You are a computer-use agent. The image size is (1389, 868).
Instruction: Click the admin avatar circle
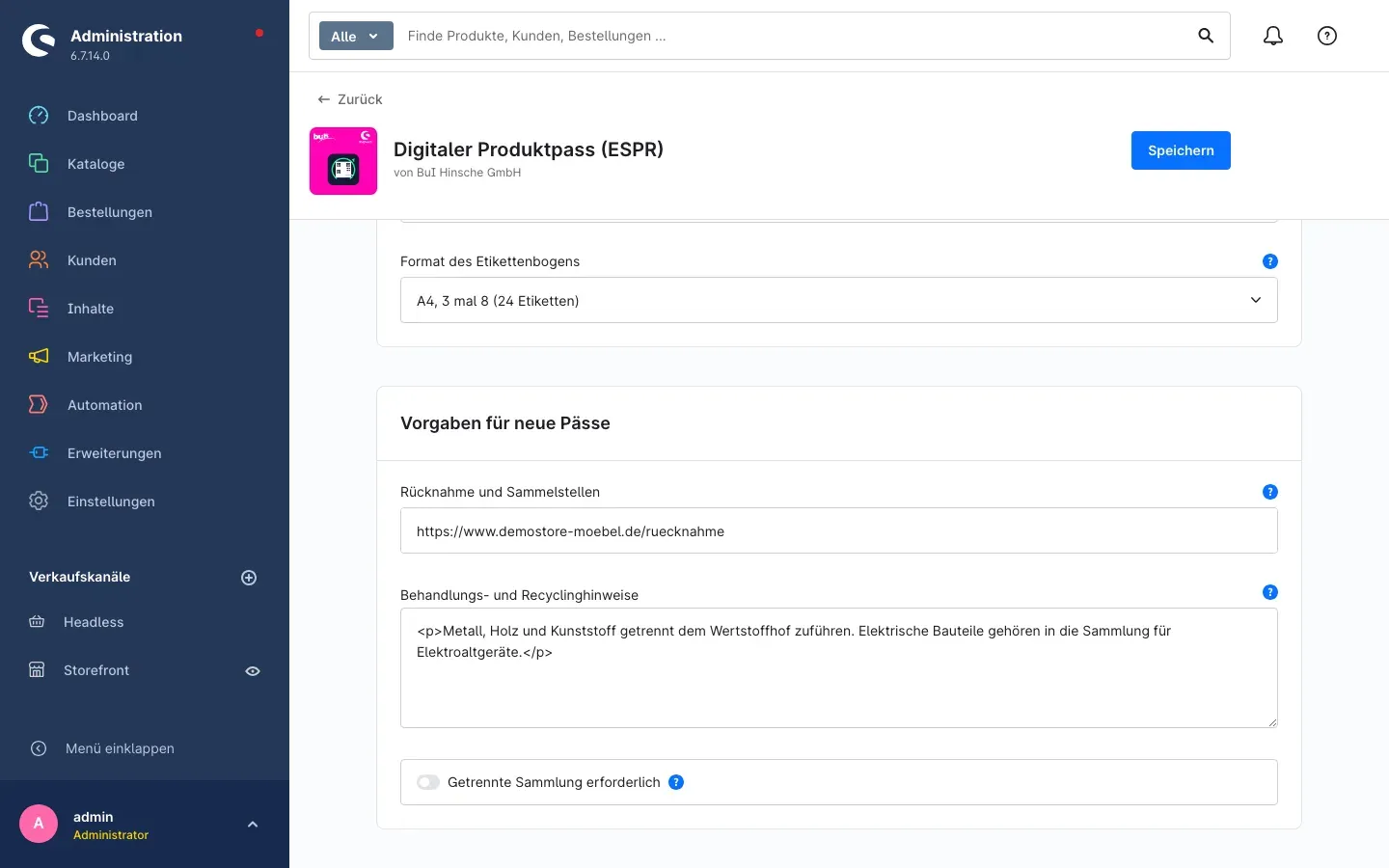click(39, 824)
